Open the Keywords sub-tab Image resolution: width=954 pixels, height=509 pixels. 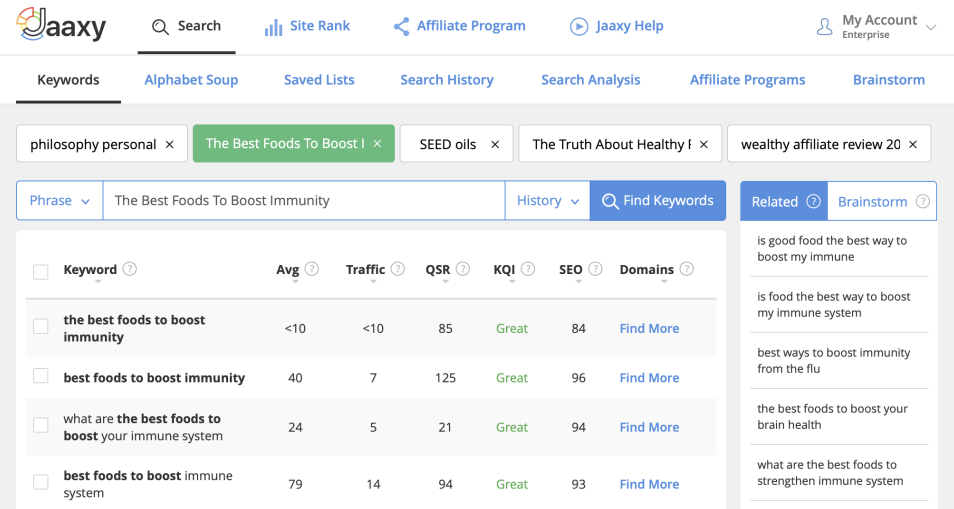pos(68,80)
